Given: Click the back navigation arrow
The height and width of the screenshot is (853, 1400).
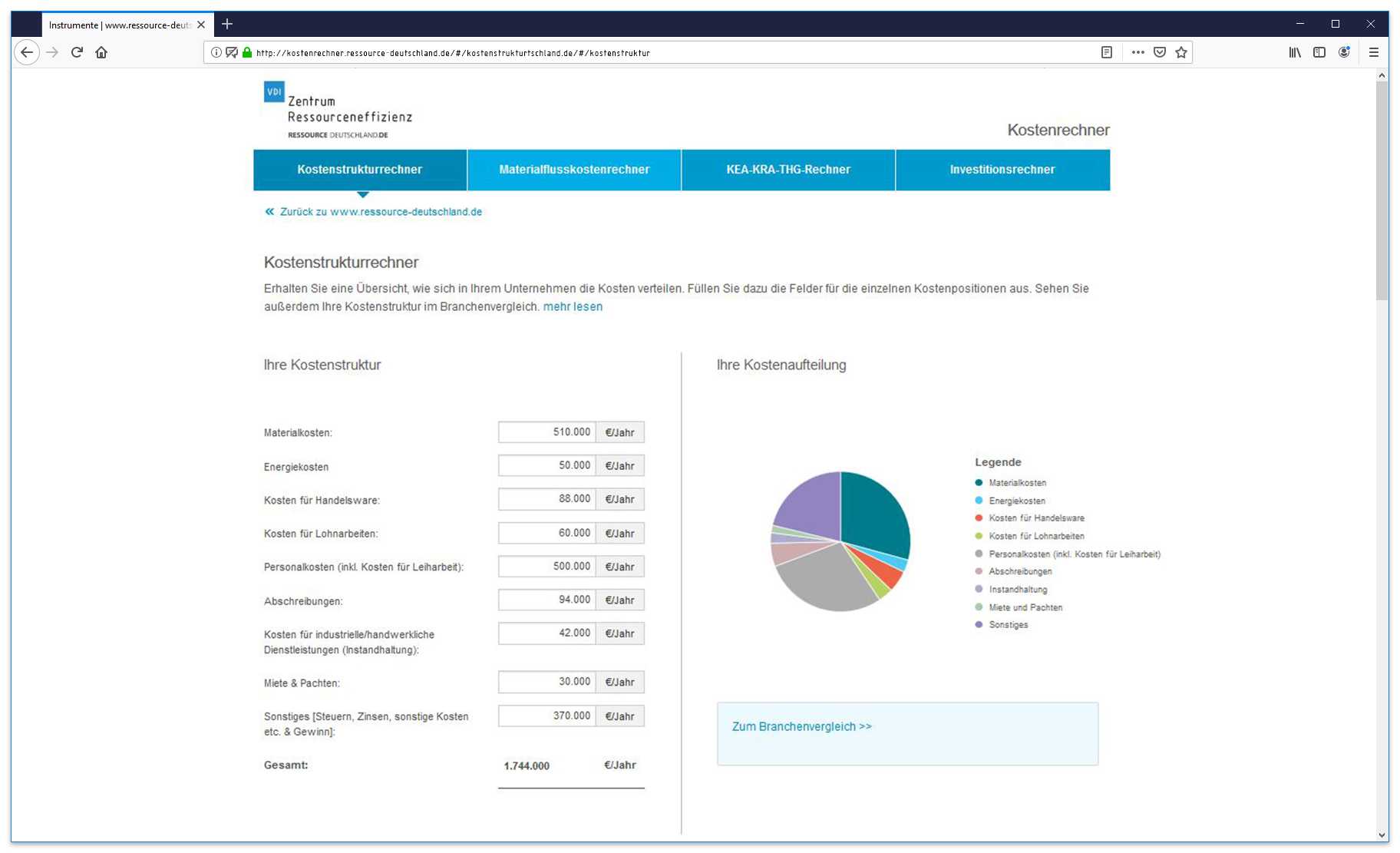Looking at the screenshot, I should (x=27, y=52).
